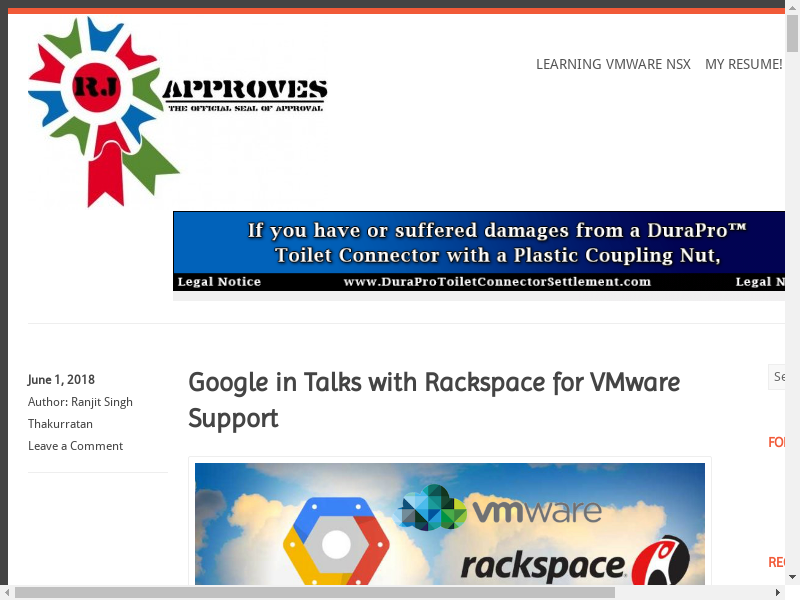The height and width of the screenshot is (600, 800).
Task: Focus the sidebar search input field
Action: click(x=777, y=377)
